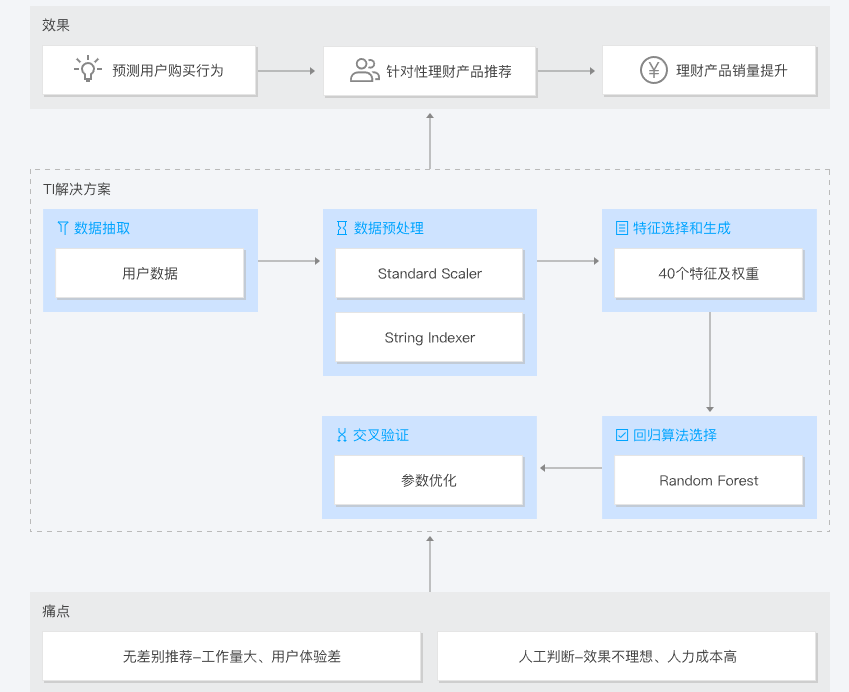Select the 预测用户购买行为 card
The height and width of the screenshot is (692, 849).
coord(149,70)
